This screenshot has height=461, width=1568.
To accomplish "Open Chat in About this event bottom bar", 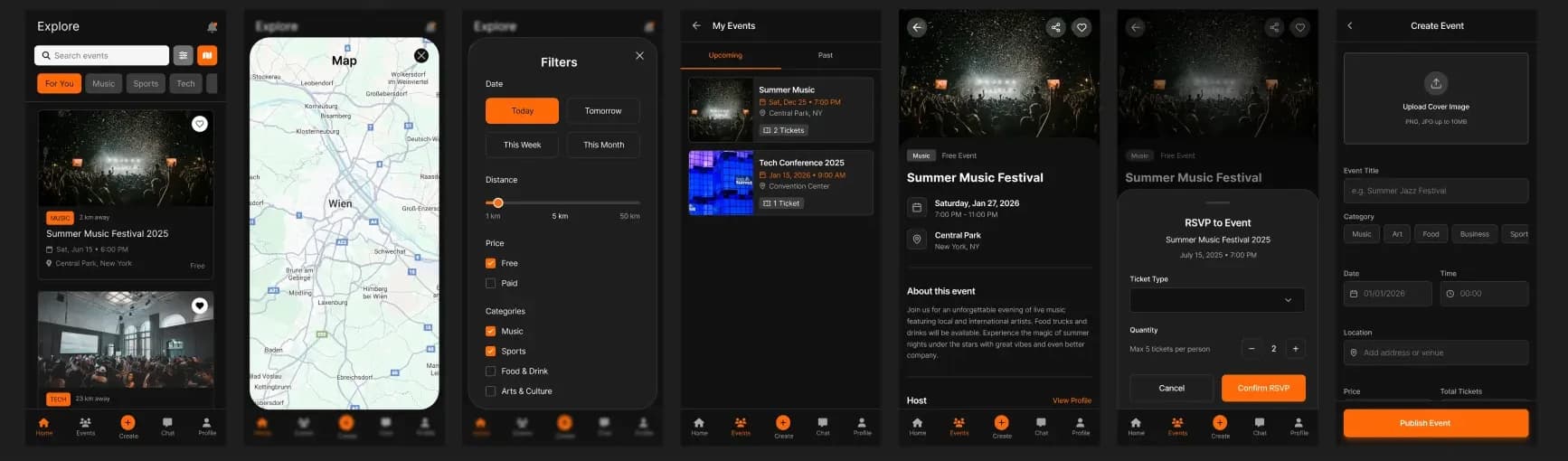I will click(1042, 427).
